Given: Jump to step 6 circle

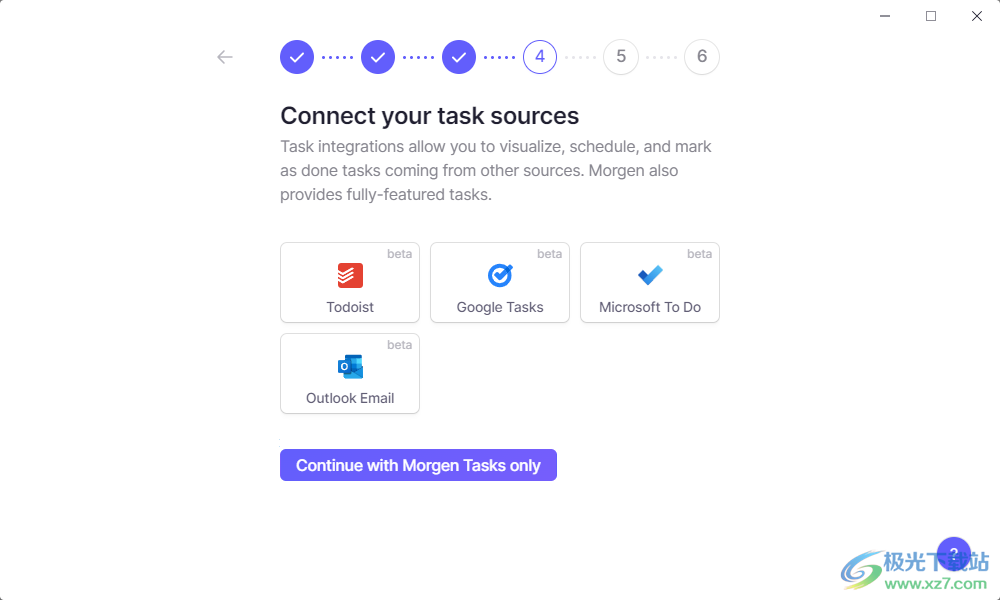Looking at the screenshot, I should [x=702, y=57].
